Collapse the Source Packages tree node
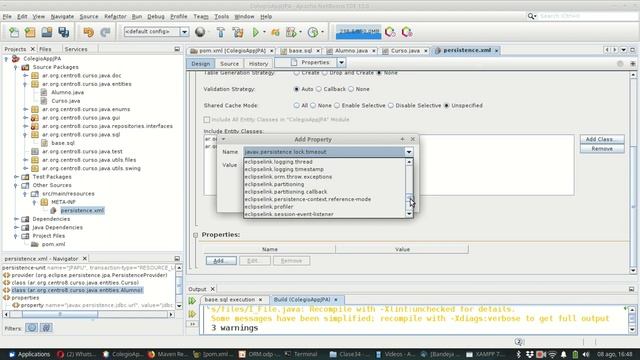Screen dimensions: 640x360 click(16, 67)
